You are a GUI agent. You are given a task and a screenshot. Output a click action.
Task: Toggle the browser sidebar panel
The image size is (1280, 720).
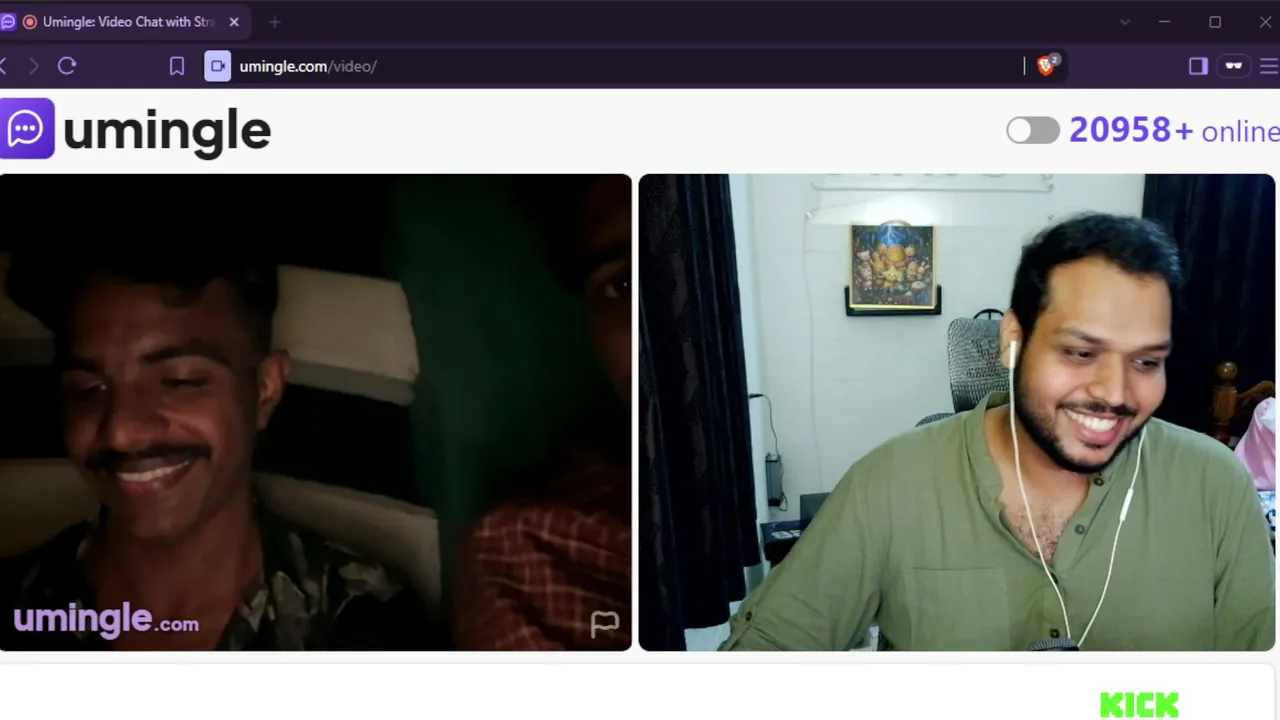coord(1198,66)
